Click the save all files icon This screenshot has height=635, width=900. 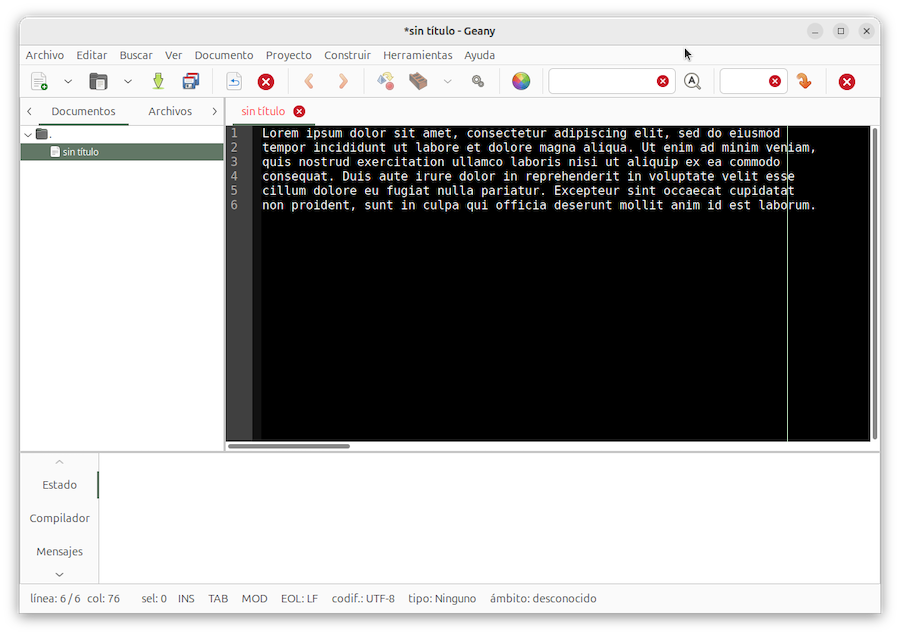190,82
